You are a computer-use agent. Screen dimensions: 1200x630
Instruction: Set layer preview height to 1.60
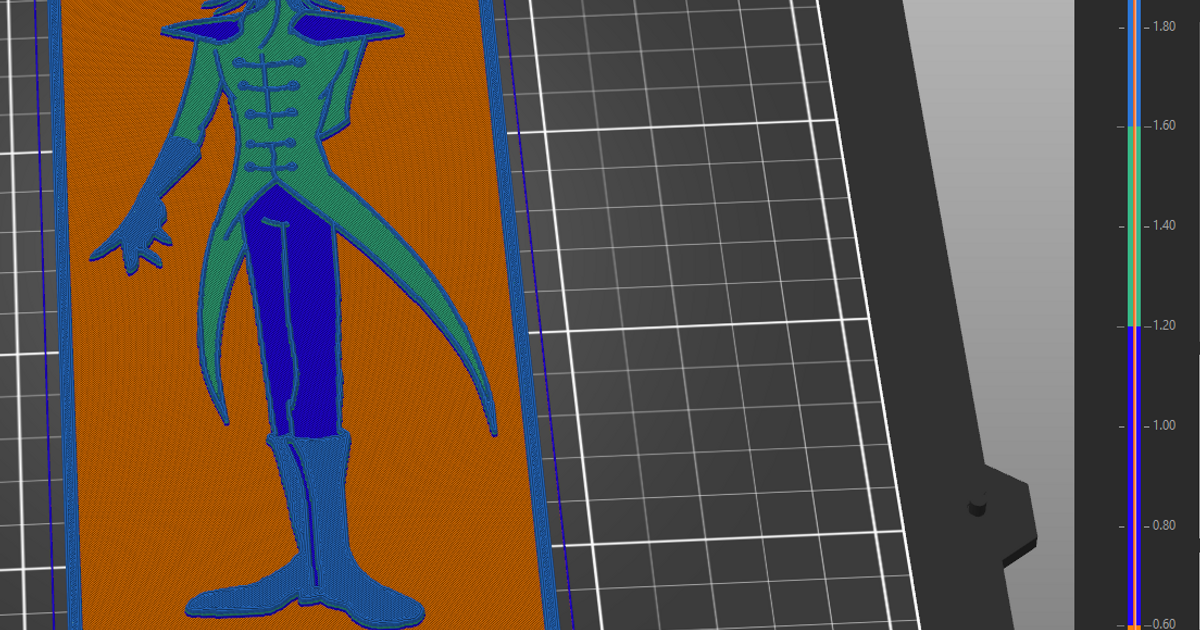[1133, 128]
